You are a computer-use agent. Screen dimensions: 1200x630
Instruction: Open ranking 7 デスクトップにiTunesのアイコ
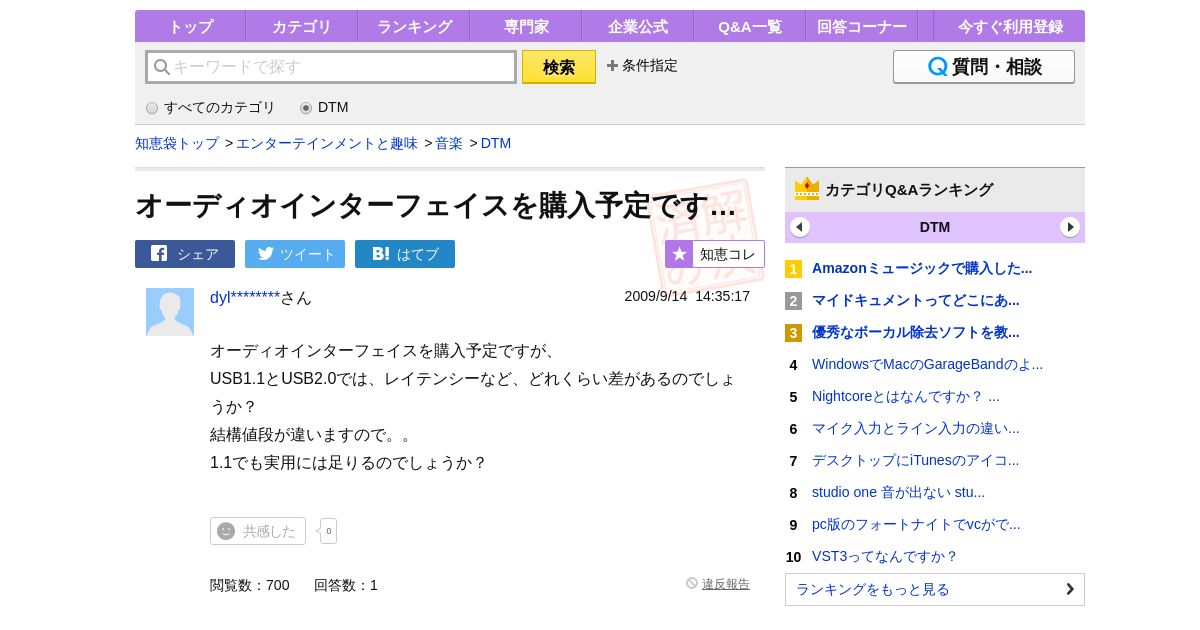(916, 460)
